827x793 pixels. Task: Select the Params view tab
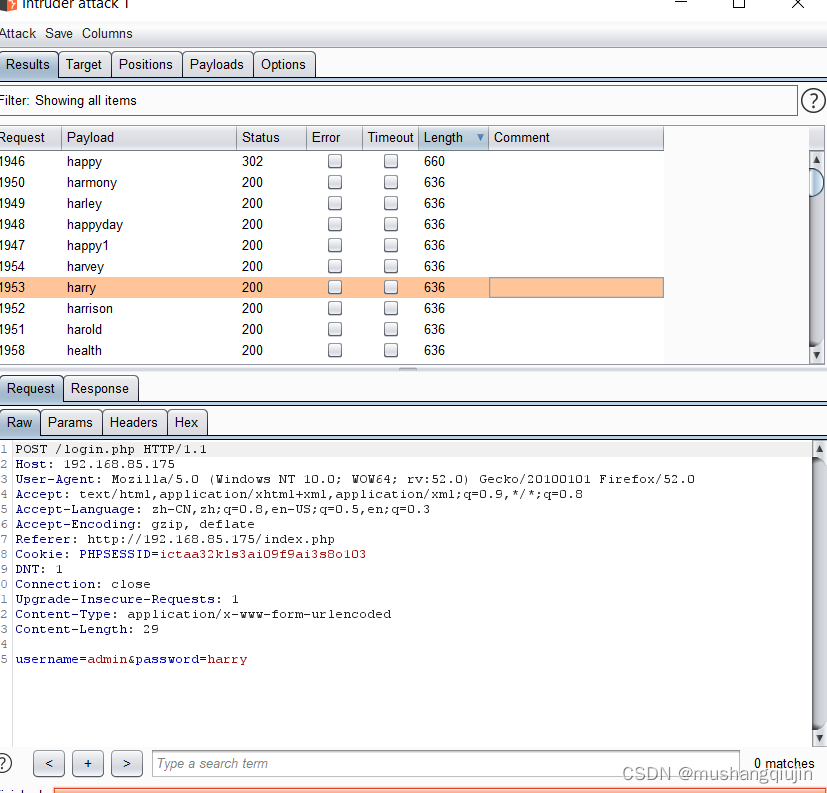click(70, 422)
